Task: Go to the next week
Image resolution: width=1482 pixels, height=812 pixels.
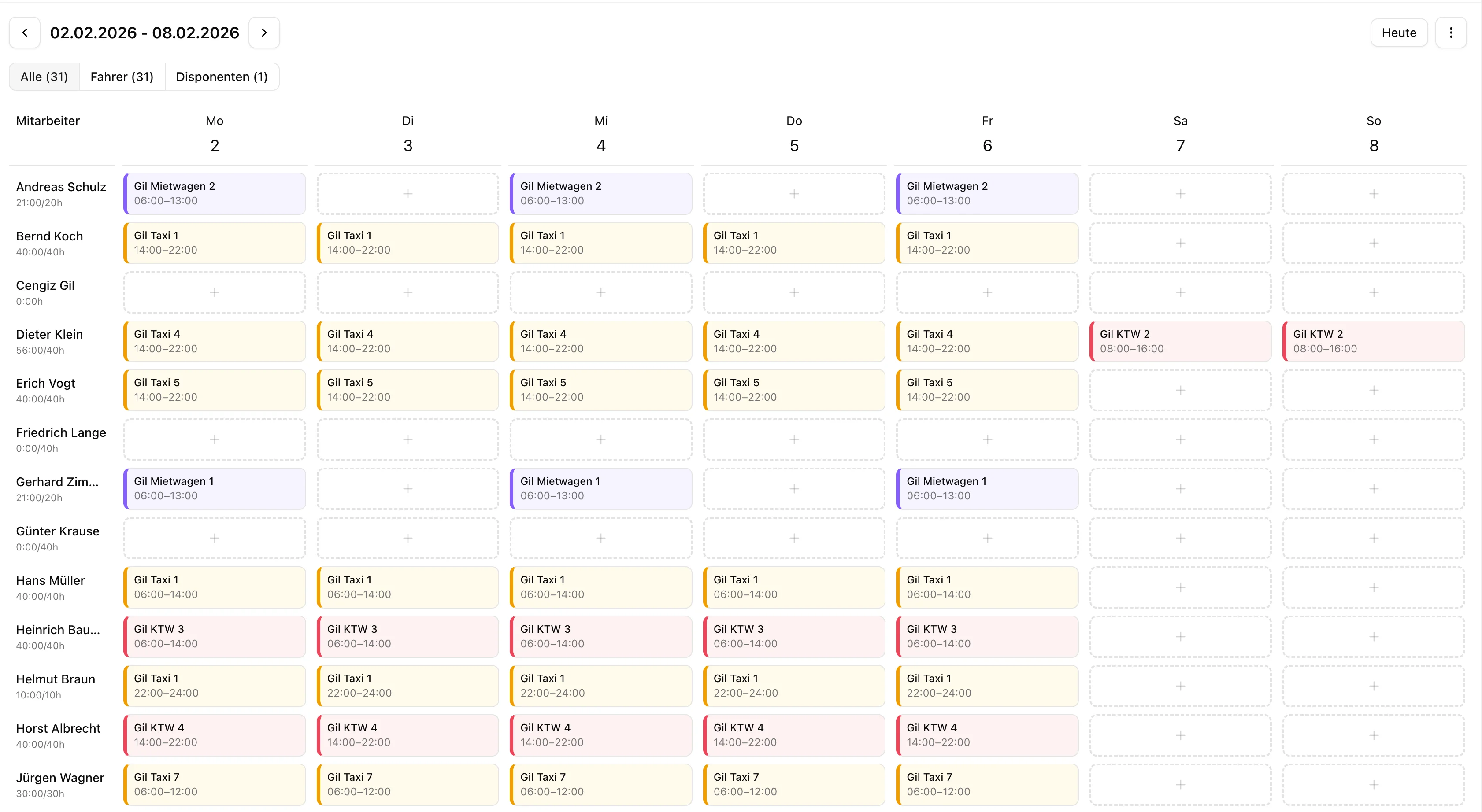Action: [x=264, y=33]
